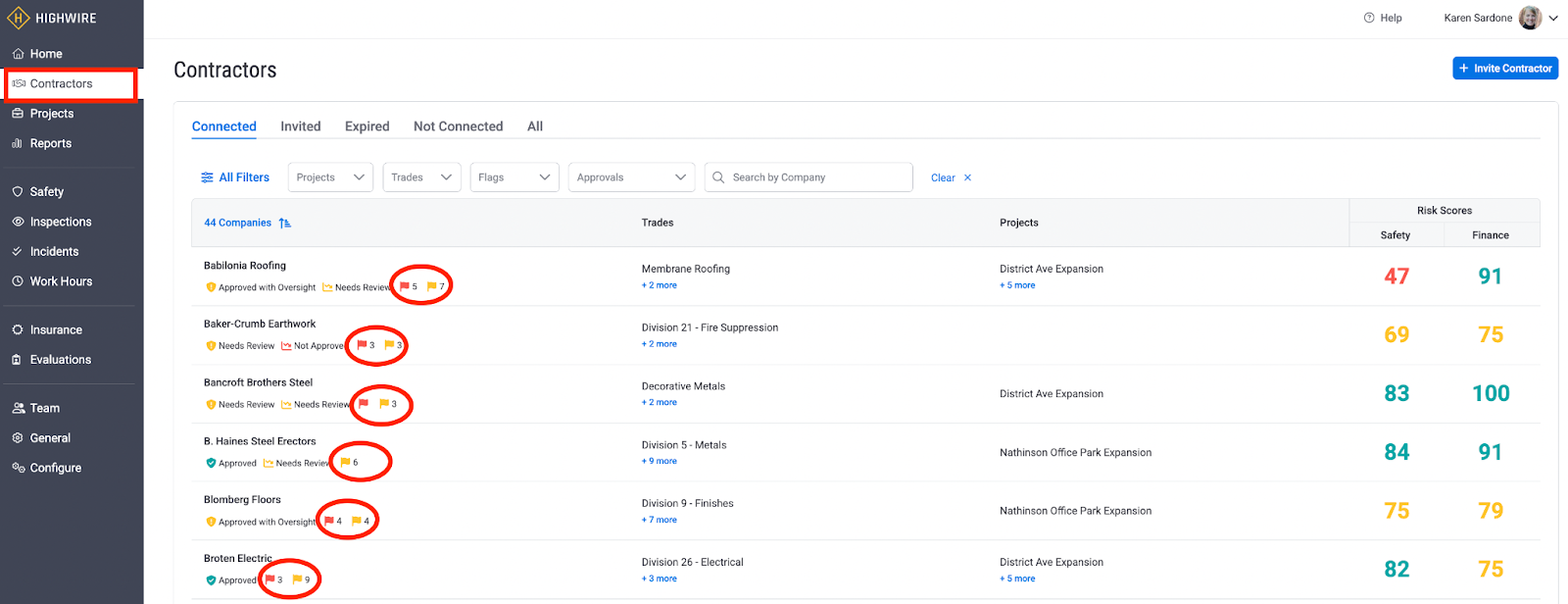Click the Work Hours clock icon
The width and height of the screenshot is (1568, 604).
click(x=18, y=281)
